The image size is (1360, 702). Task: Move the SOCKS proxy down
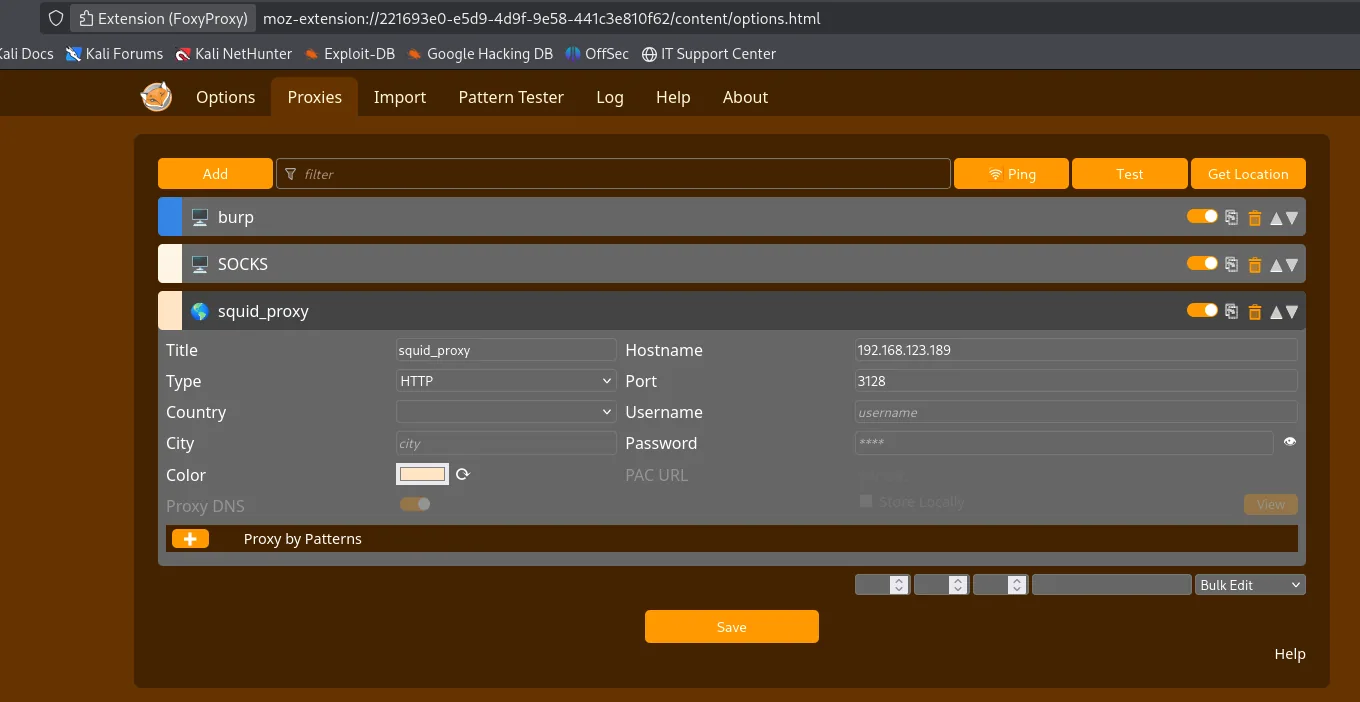(x=1292, y=264)
